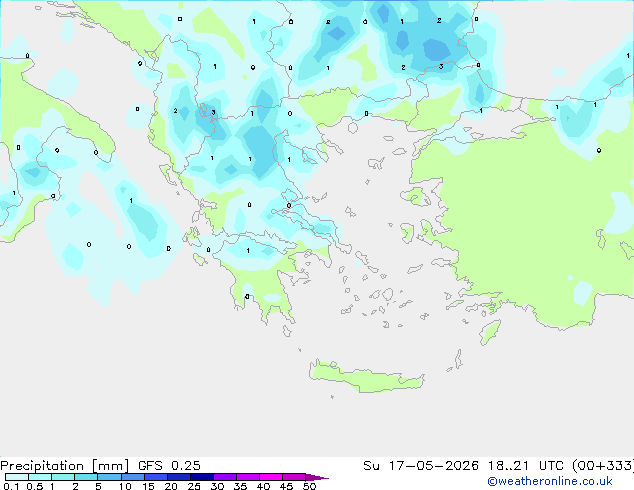Click the legend label '25'
Viewport: 634px width, 490px height.
coord(194,486)
